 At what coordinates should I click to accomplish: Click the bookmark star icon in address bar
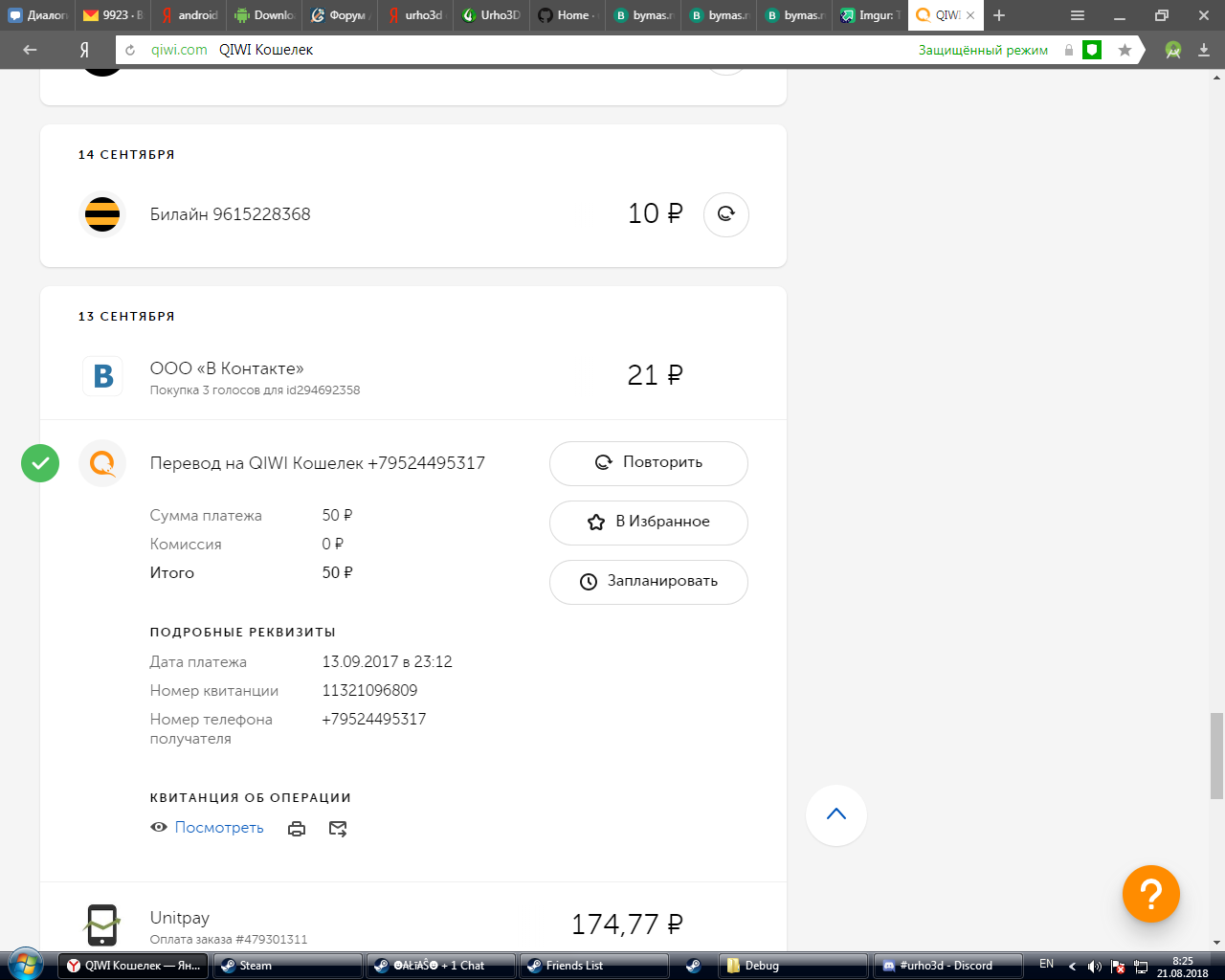pos(1125,50)
